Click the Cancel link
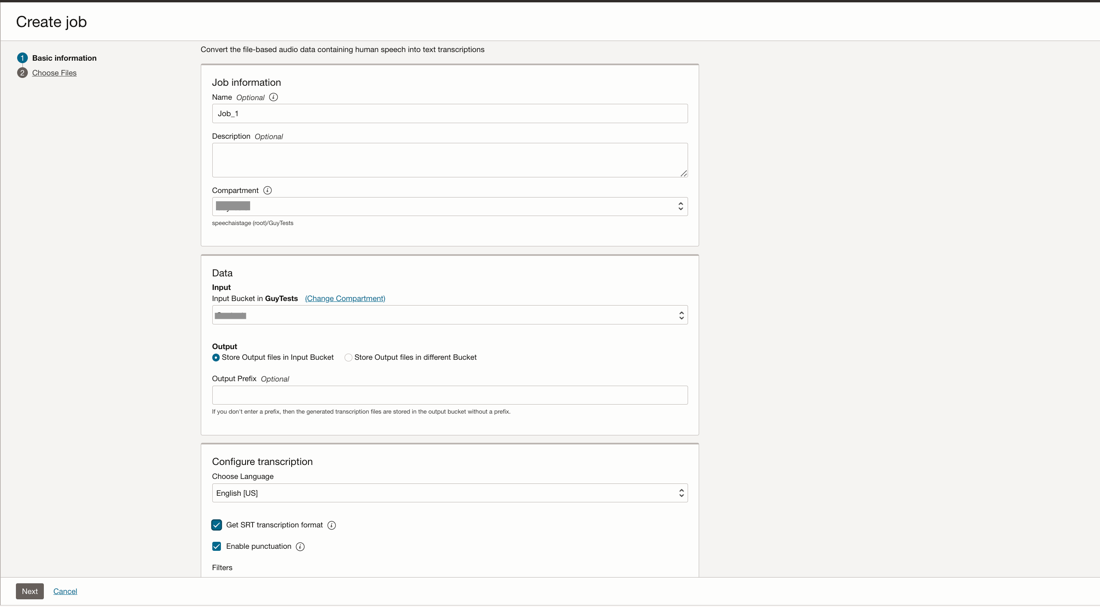The width and height of the screenshot is (1100, 611). click(65, 591)
